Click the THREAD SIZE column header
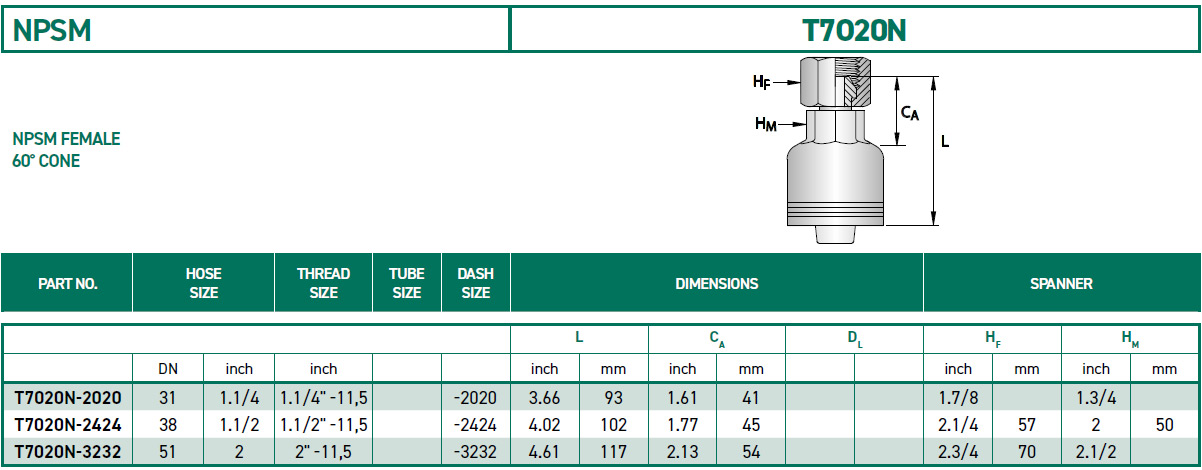Screen dimensions: 1202x470 324,283
